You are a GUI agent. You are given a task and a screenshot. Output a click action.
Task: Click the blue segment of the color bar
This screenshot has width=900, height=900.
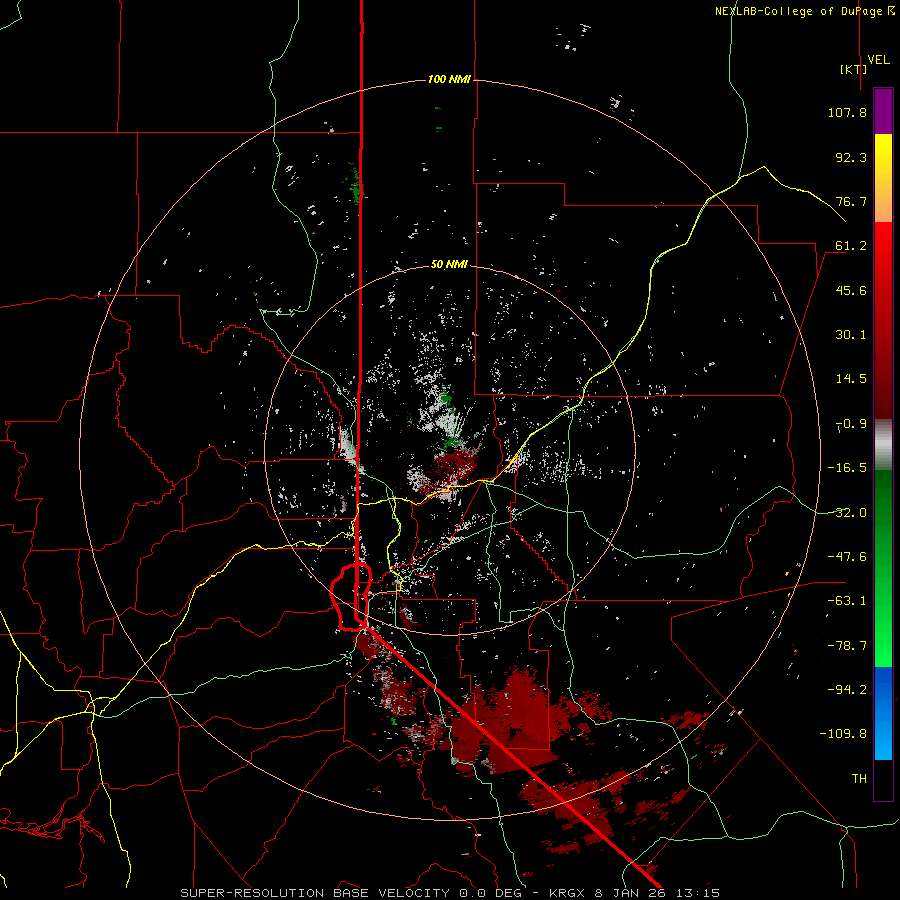pyautogui.click(x=883, y=713)
